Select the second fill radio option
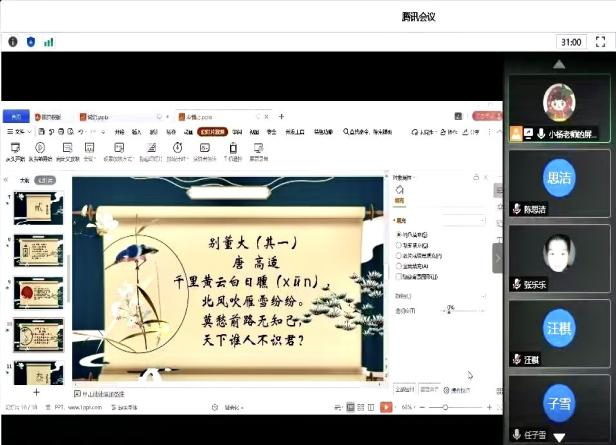Image resolution: width=616 pixels, height=445 pixels. coord(399,244)
